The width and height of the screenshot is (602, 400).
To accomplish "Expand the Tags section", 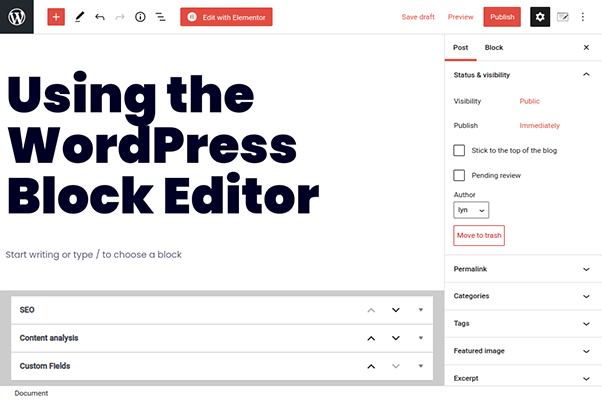I will (x=523, y=324).
